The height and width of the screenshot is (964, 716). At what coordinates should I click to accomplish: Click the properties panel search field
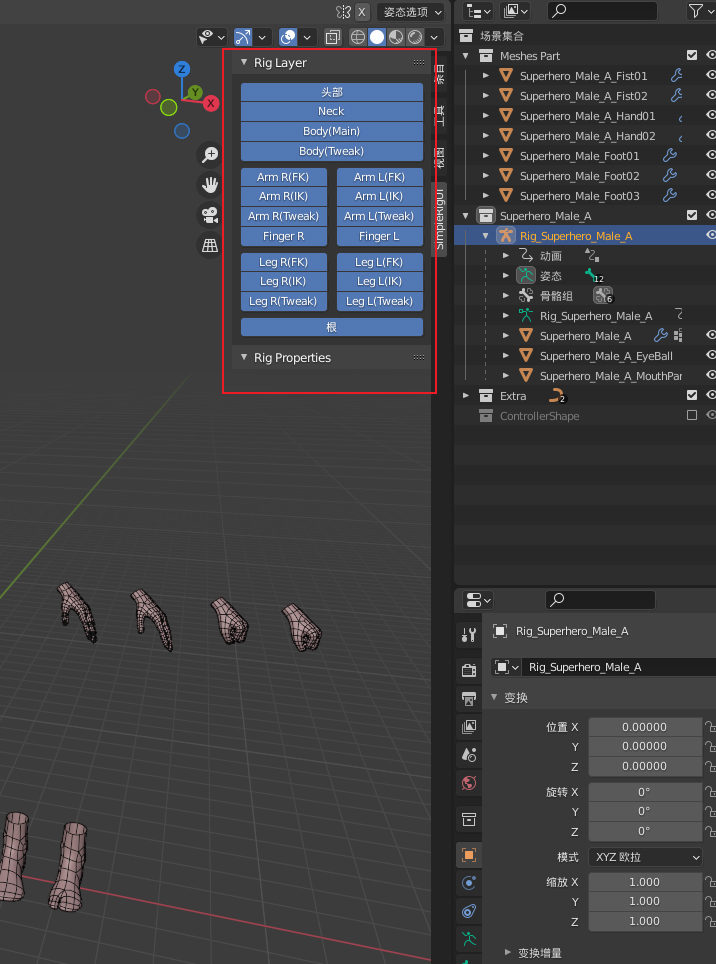click(x=600, y=599)
